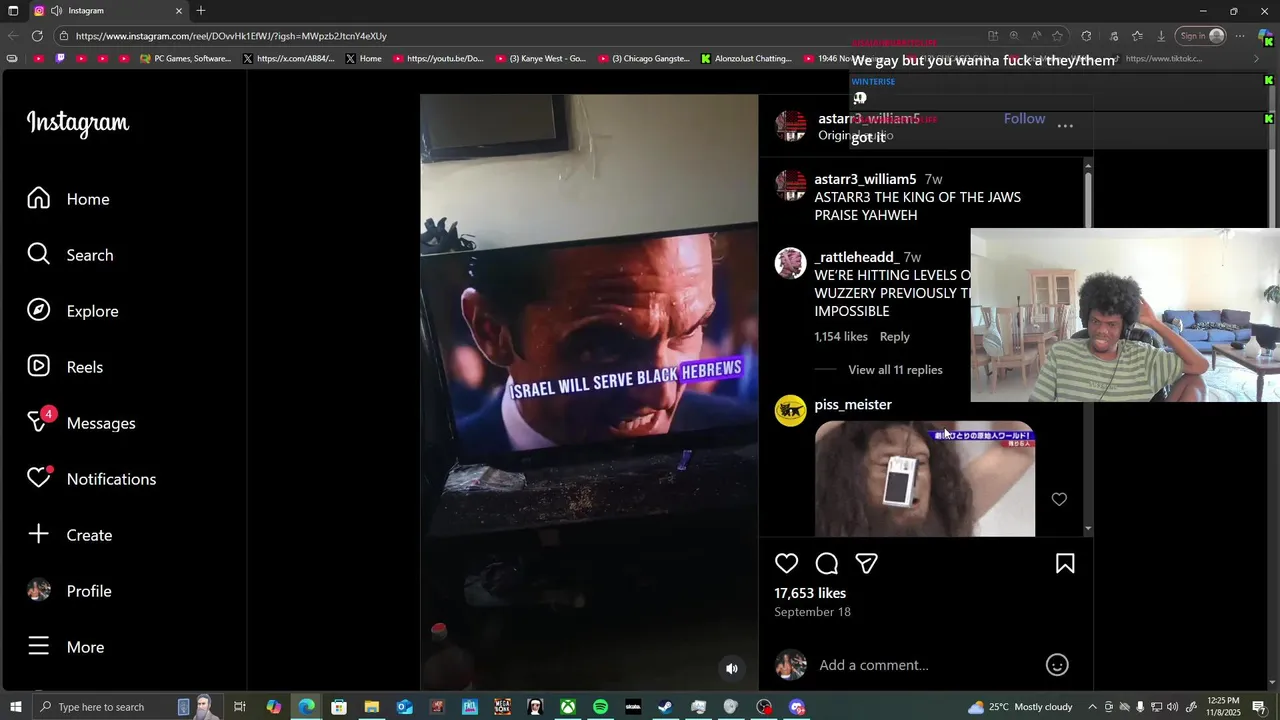Image resolution: width=1280 pixels, height=720 pixels.
Task: Open the three-dot options for the post
Action: [1065, 126]
